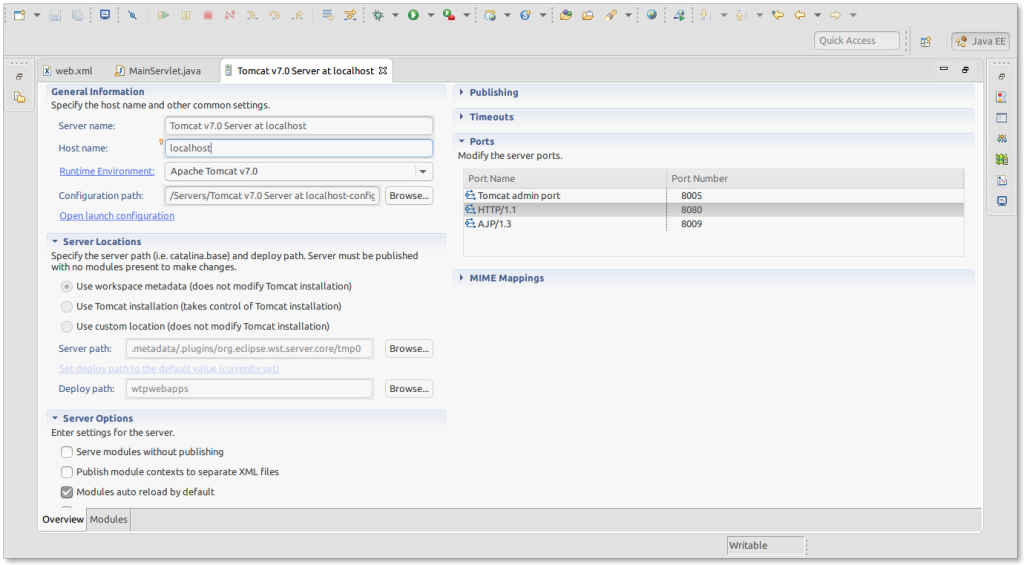
Task: Select Use Tomcat installation radio button
Action: coord(67,306)
